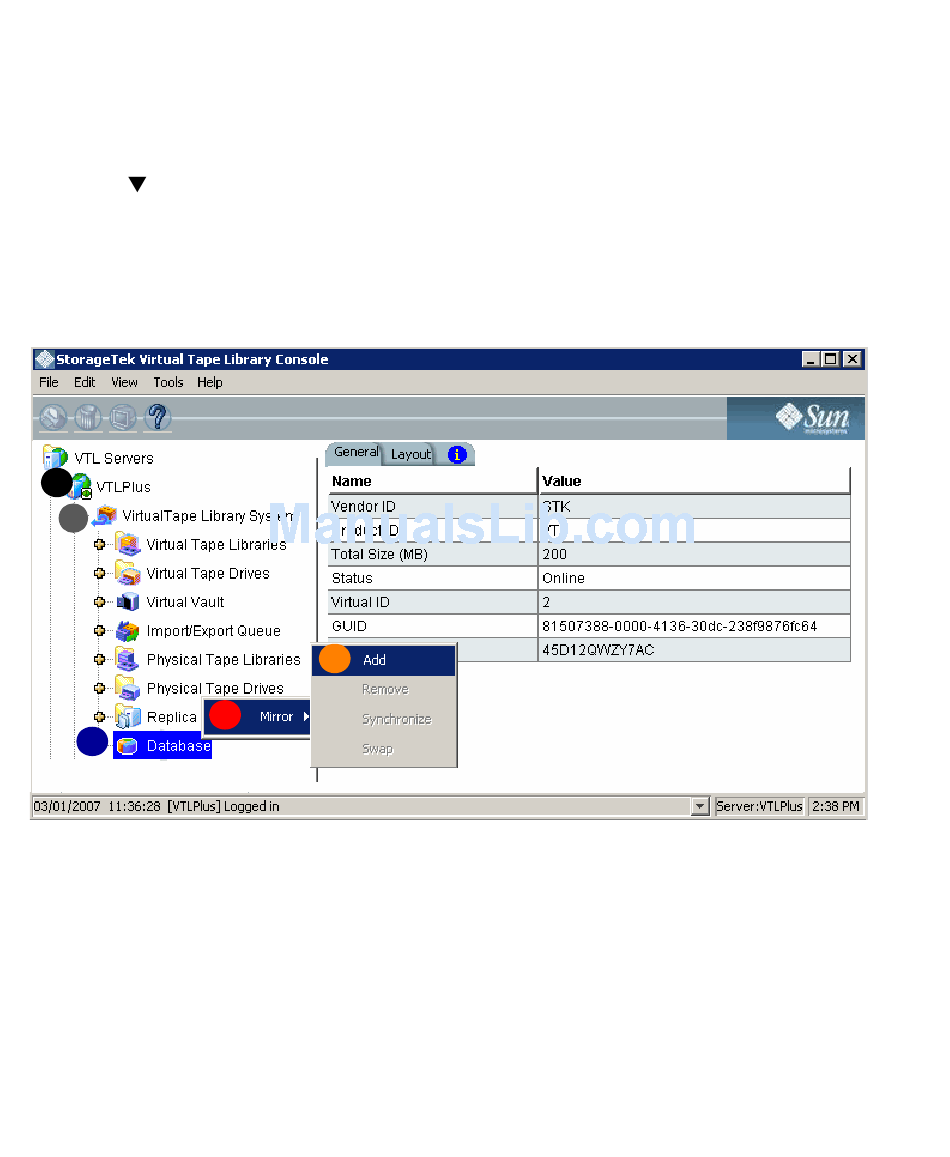Expand the Virtual Vault node
The image size is (950, 1157).
click(x=99, y=602)
